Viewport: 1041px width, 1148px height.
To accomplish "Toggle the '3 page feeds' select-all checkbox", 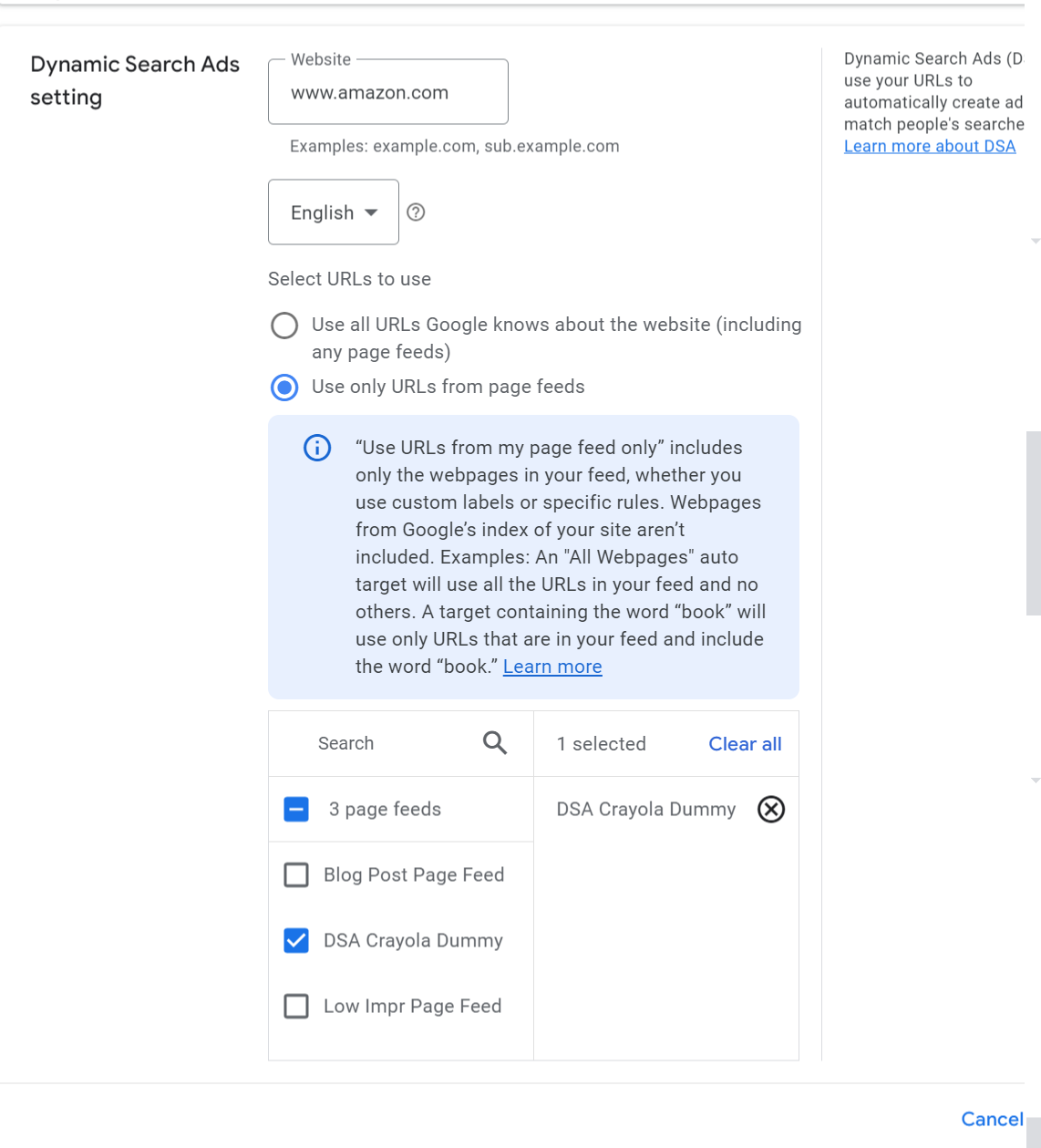I will [x=296, y=809].
